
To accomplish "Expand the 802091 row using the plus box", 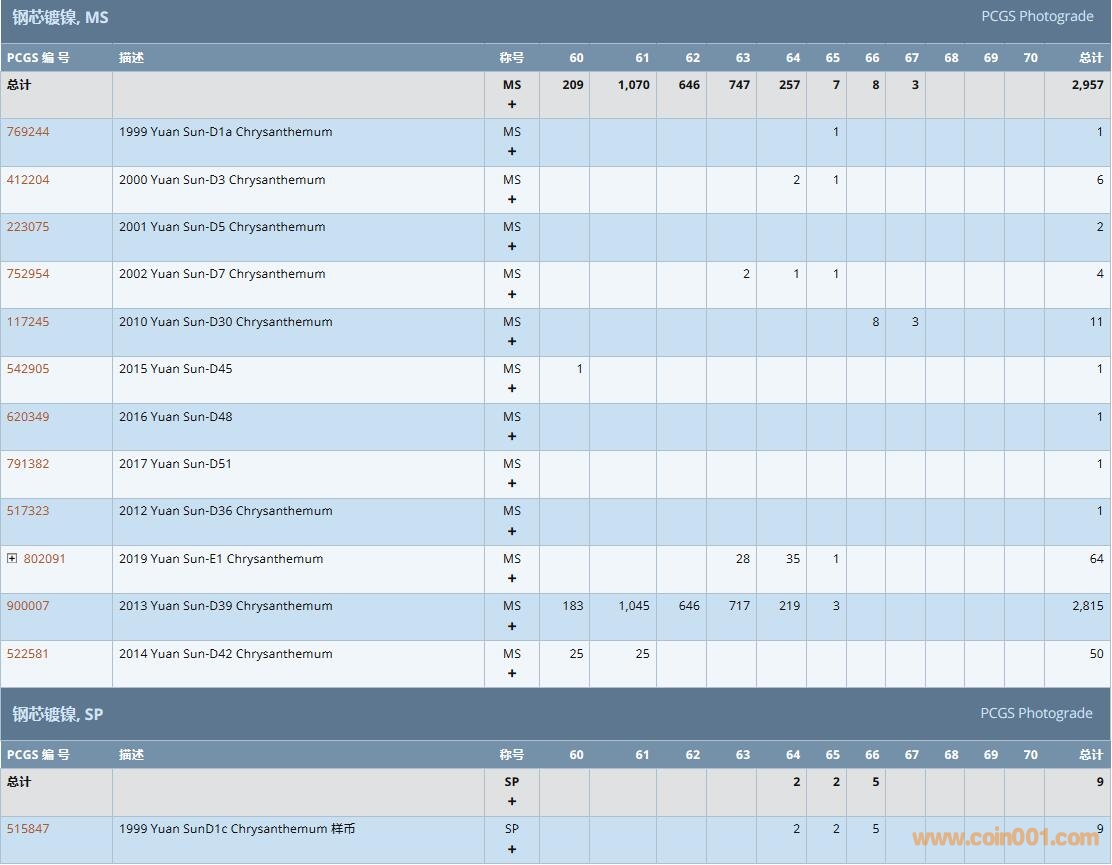I will point(12,559).
